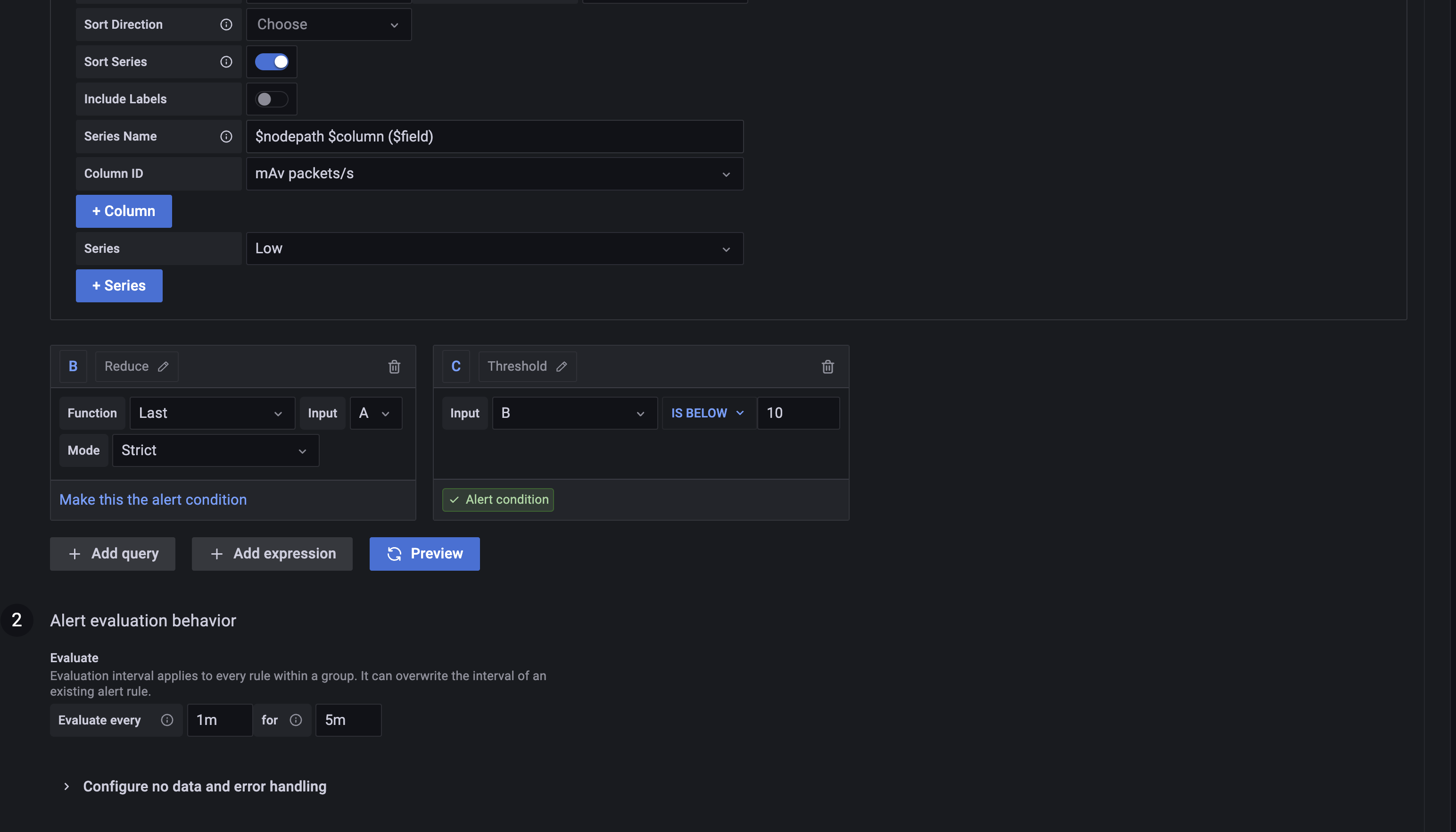Delete the Threshold expression C
The width and height of the screenshot is (1456, 832).
(x=827, y=367)
